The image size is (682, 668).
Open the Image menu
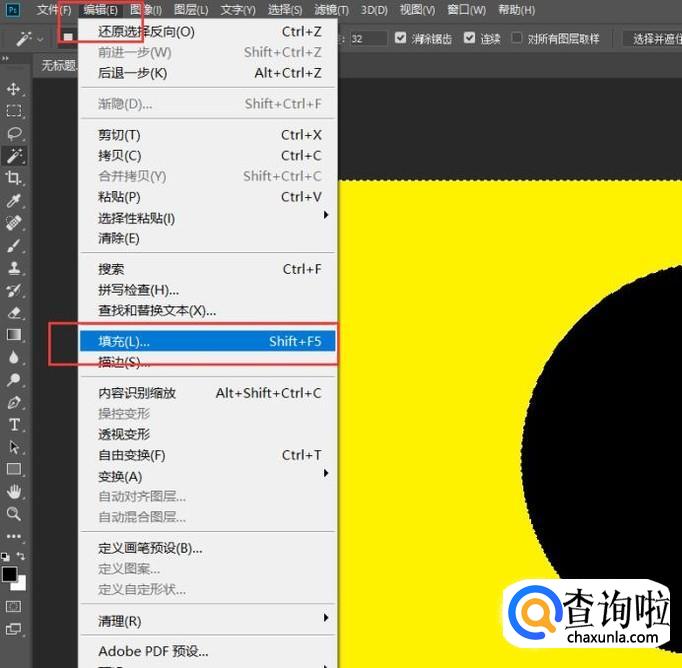tap(146, 10)
